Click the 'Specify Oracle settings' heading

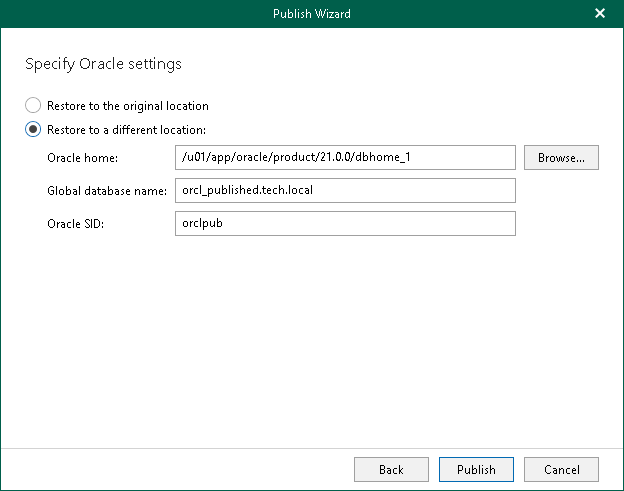click(103, 64)
